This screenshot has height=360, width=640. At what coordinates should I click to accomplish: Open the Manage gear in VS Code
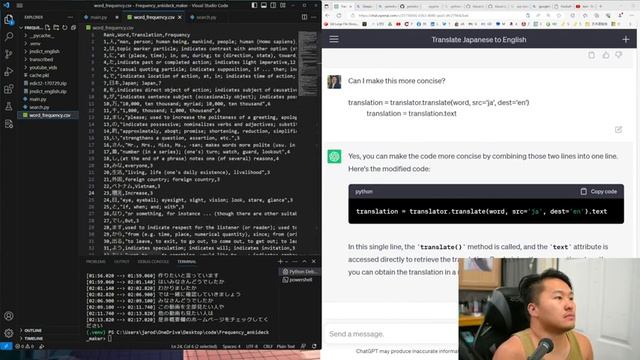click(x=9, y=333)
